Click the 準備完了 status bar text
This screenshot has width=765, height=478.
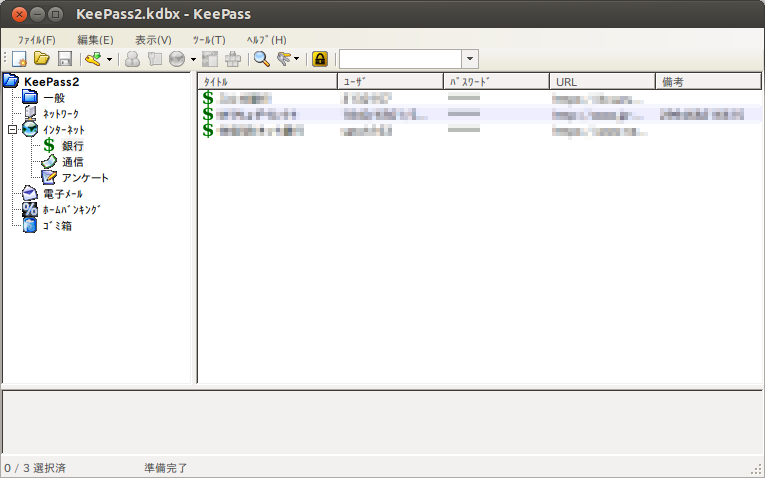(165, 468)
